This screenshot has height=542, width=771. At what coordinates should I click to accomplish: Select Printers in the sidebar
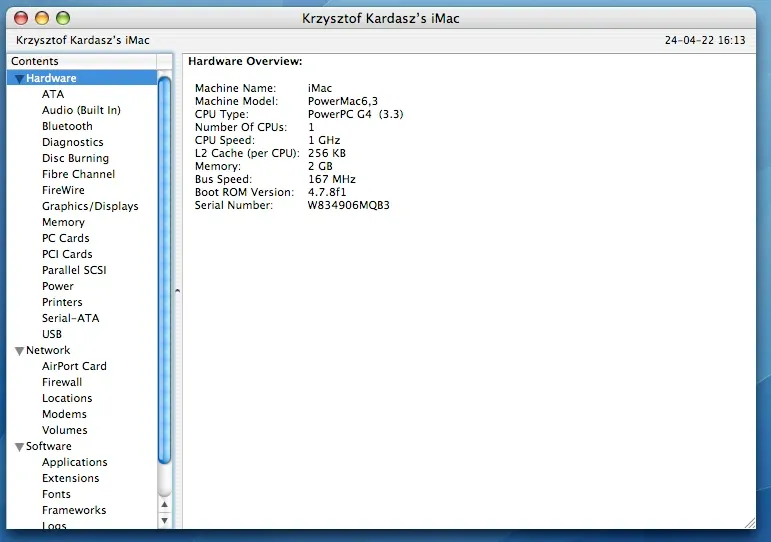pos(62,302)
